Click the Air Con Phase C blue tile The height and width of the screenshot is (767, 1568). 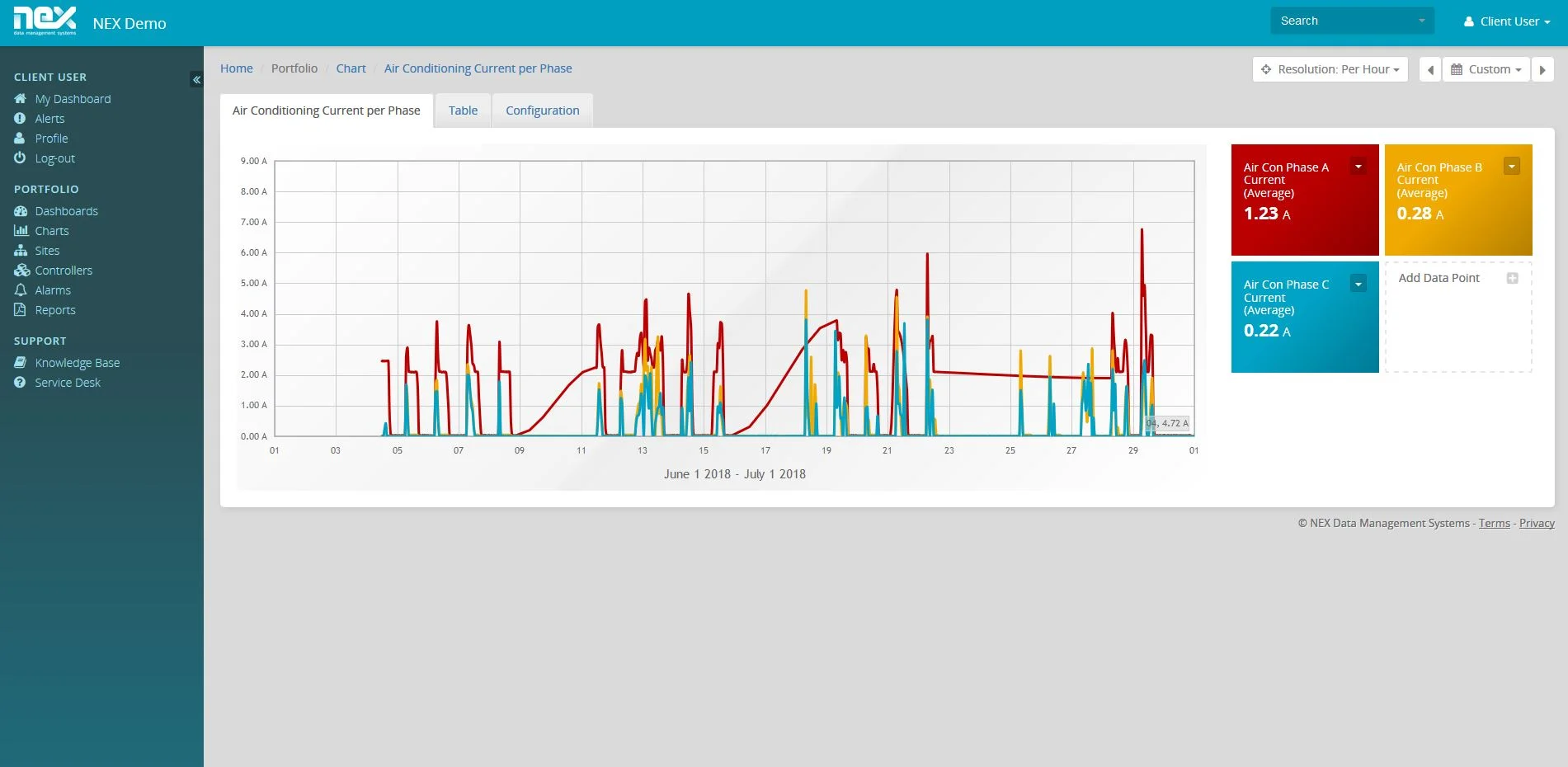pyautogui.click(x=1305, y=317)
